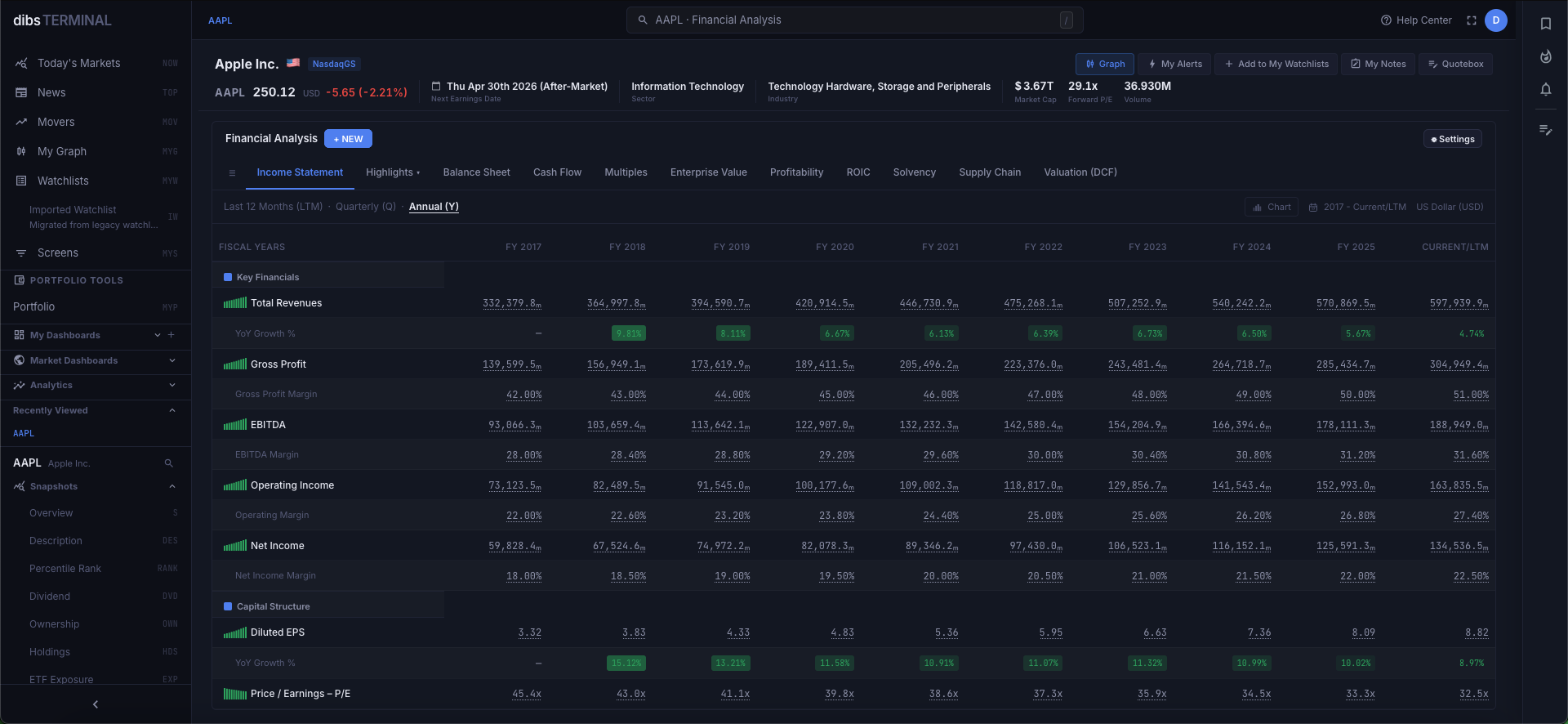Expand My Dashboards chevron

coord(158,335)
